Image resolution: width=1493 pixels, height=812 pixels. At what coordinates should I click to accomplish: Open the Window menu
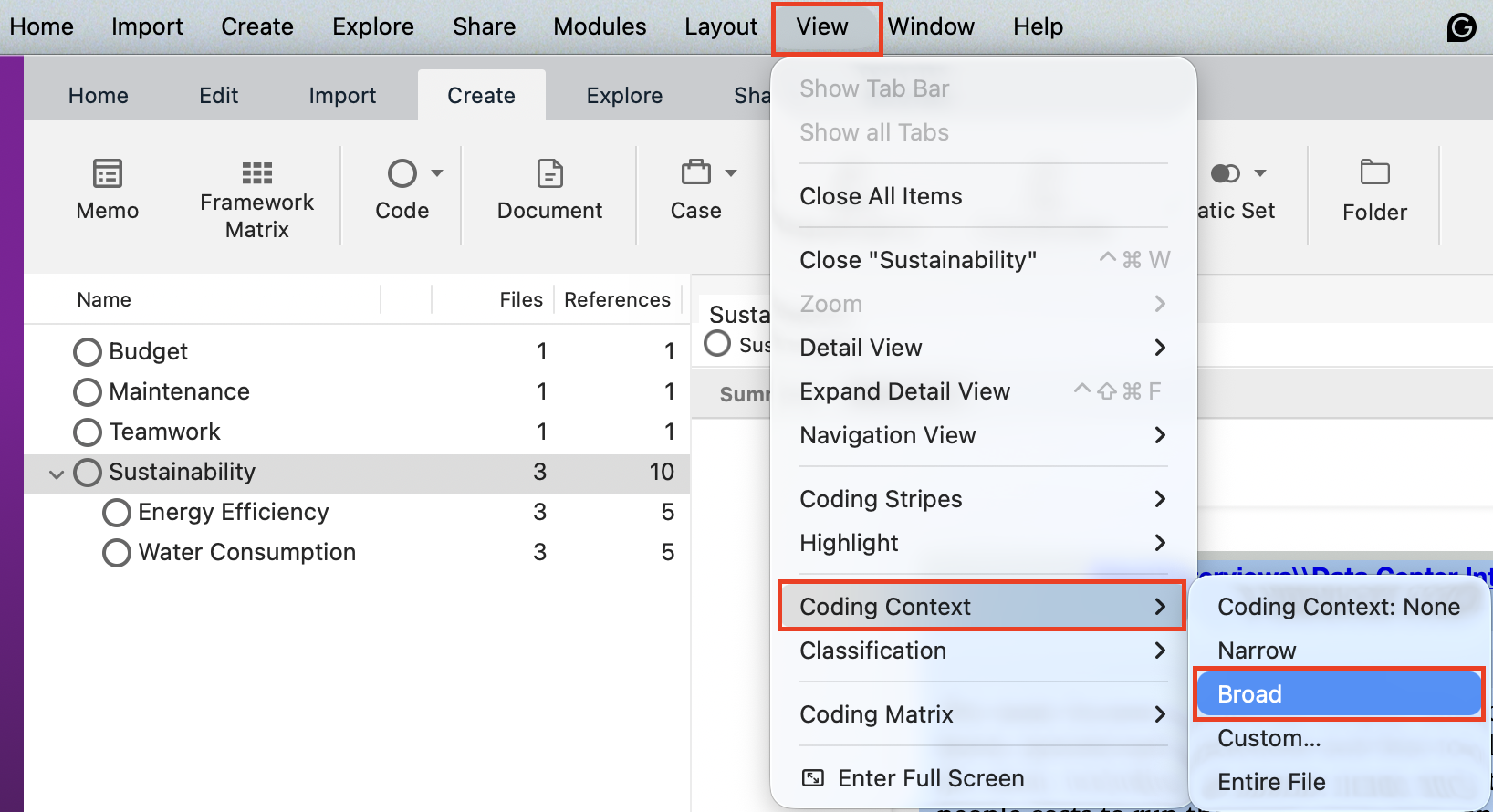point(931,27)
